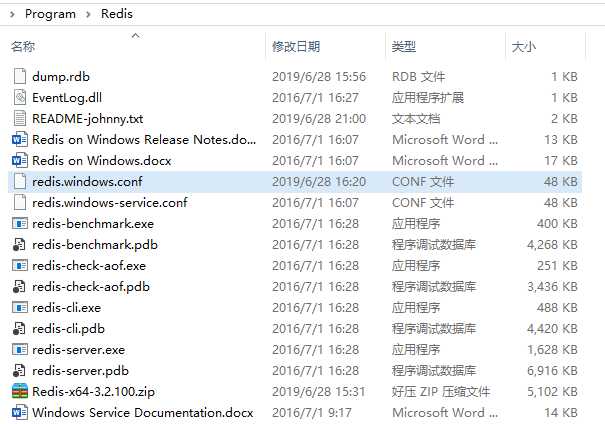The image size is (605, 424).
Task: Select the file name redis-server.exe
Action: pyautogui.click(x=79, y=350)
